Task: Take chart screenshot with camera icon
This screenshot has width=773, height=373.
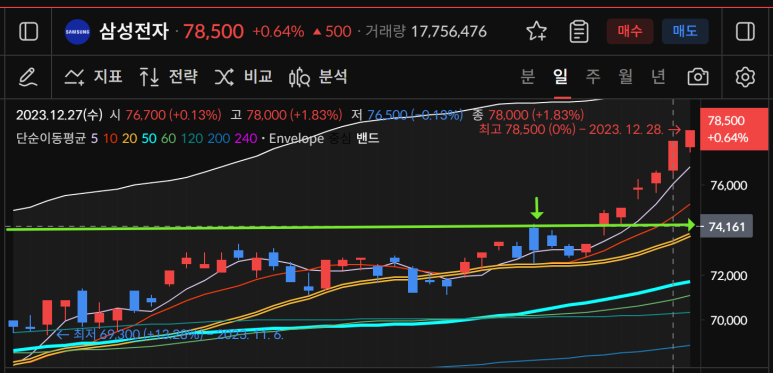Action: (698, 77)
